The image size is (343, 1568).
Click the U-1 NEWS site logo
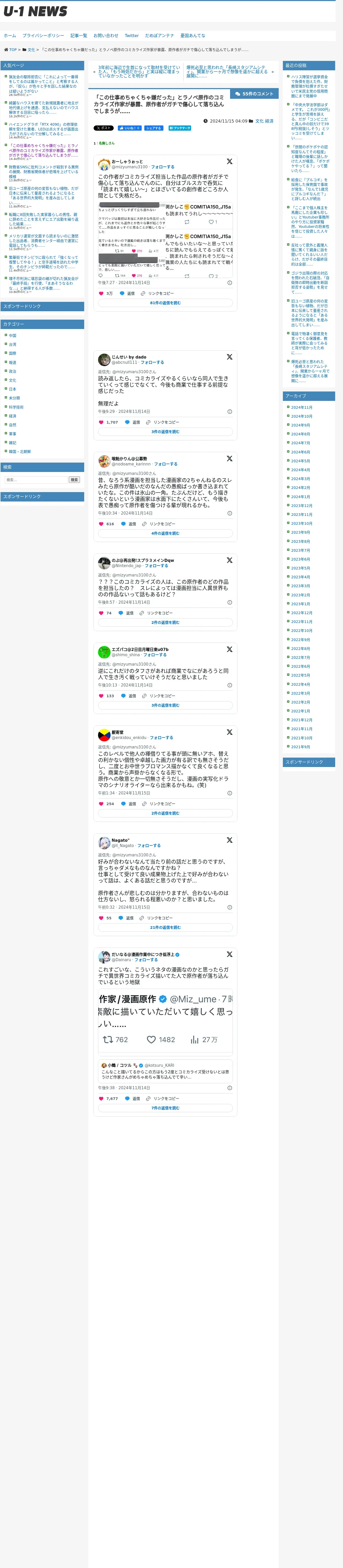click(x=35, y=11)
